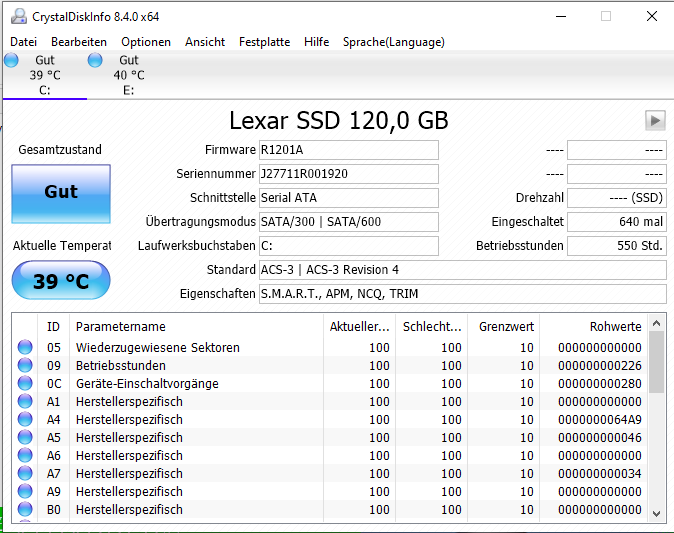Click the scroll down arrow of SMART list

[656, 513]
